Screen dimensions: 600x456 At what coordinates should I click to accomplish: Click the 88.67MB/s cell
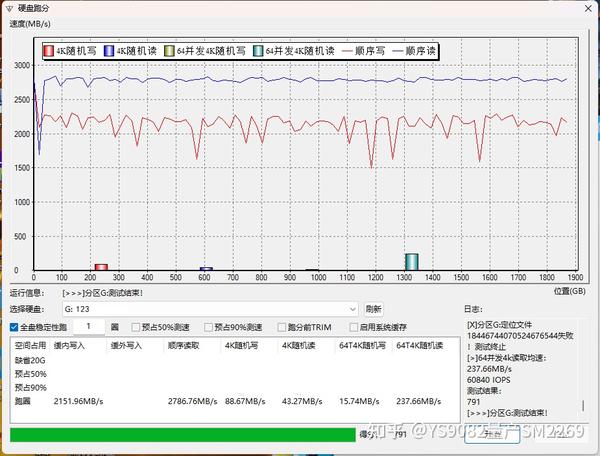pyautogui.click(x=245, y=401)
